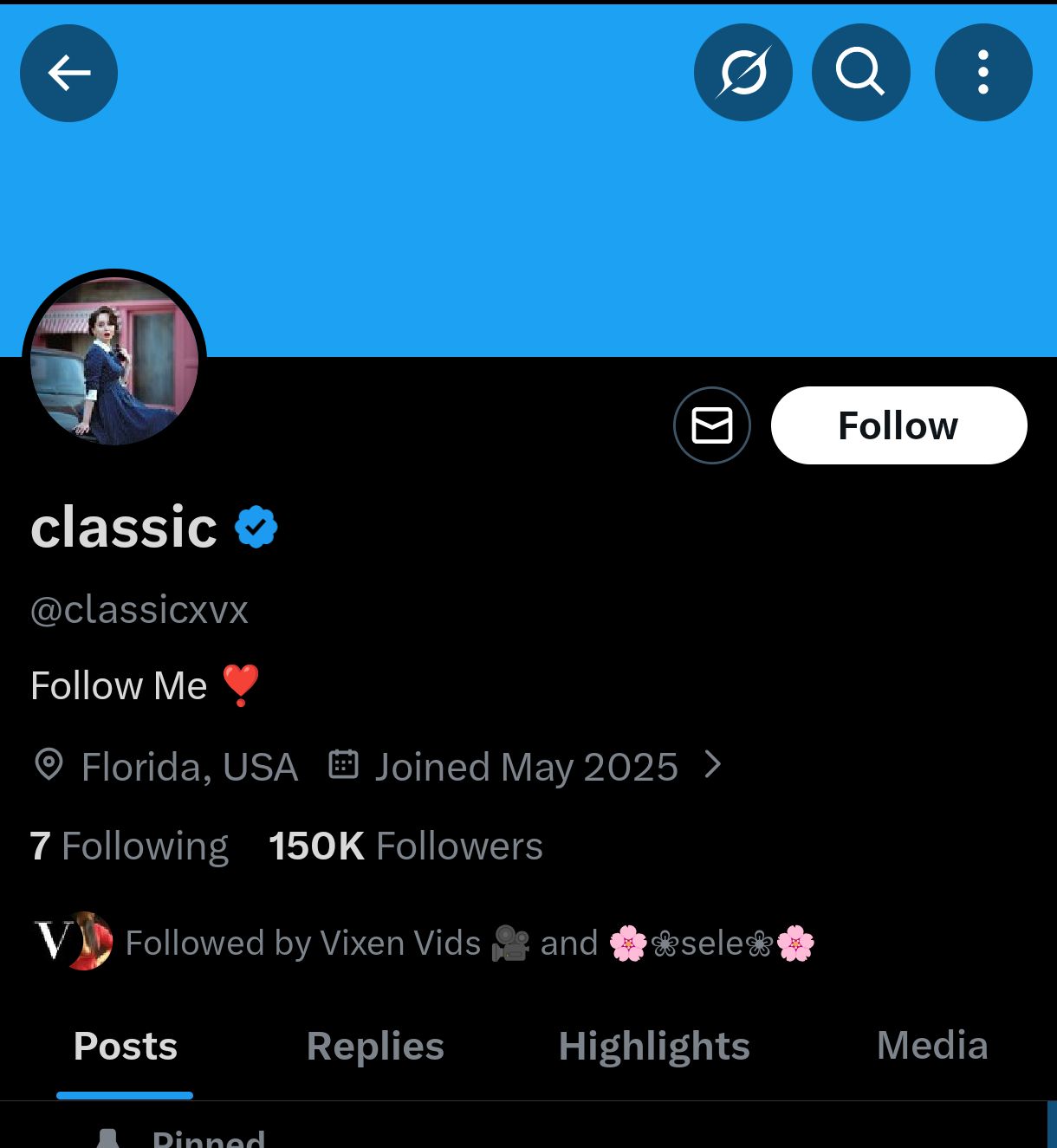Tap the back arrow button
1057x1148 pixels.
[68, 73]
